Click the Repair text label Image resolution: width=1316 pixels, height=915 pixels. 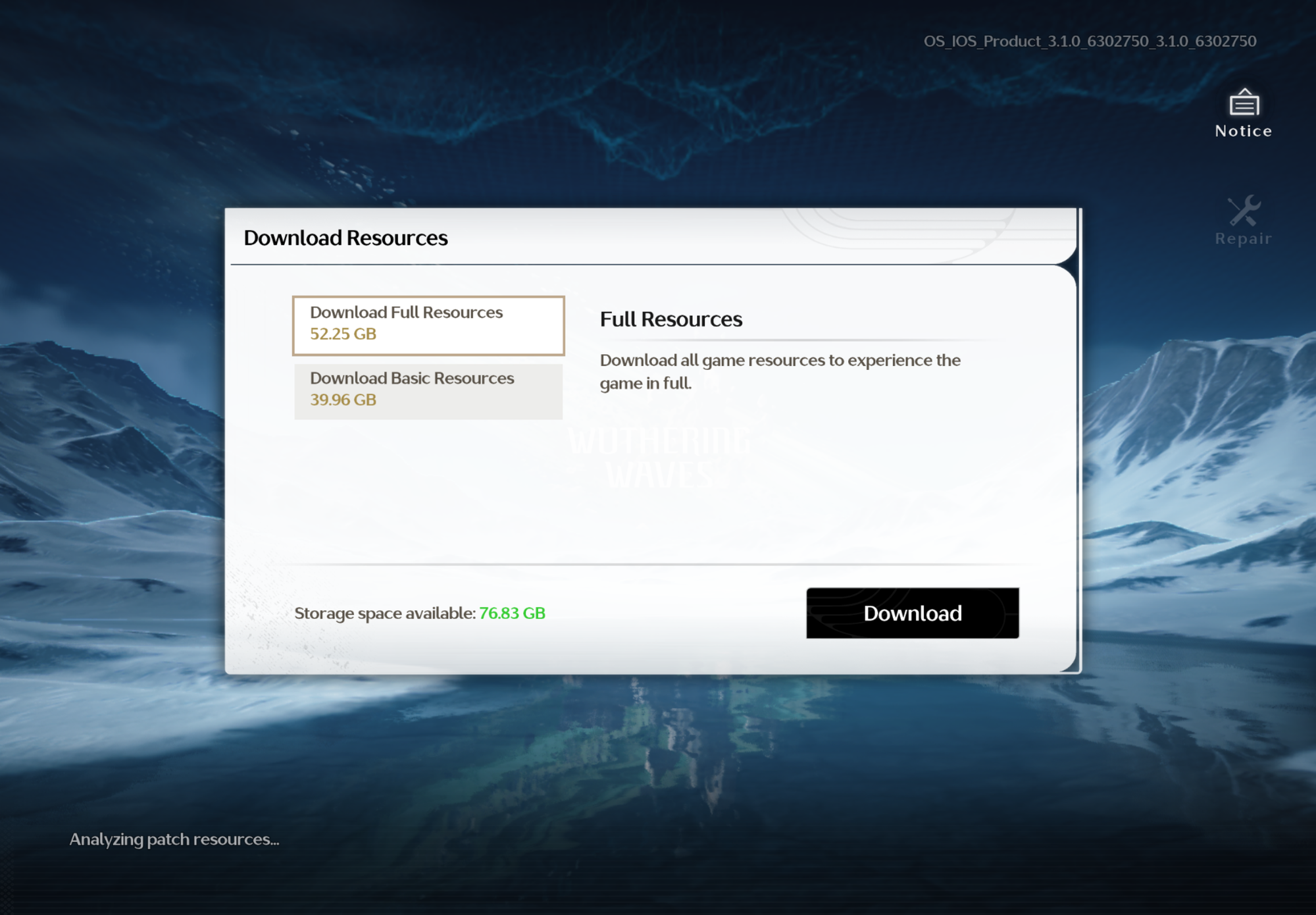pos(1243,238)
